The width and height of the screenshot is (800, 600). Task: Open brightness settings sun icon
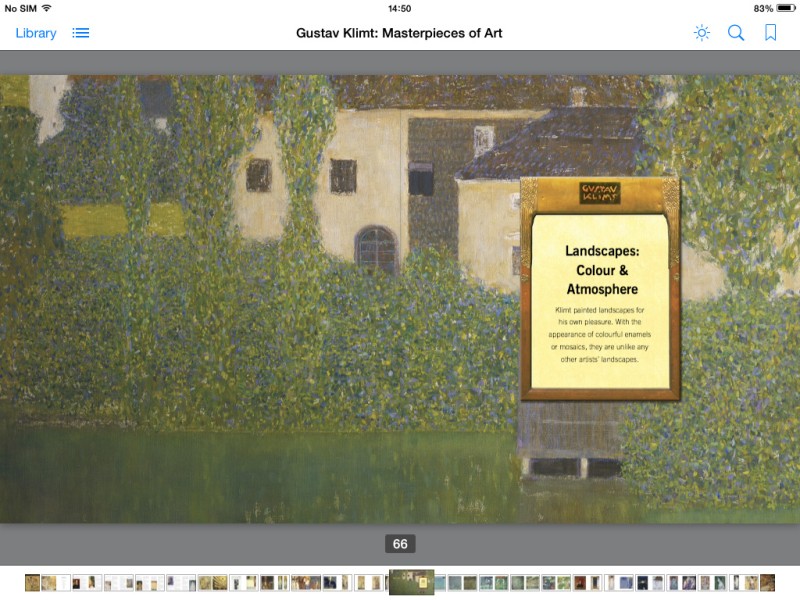pos(702,33)
